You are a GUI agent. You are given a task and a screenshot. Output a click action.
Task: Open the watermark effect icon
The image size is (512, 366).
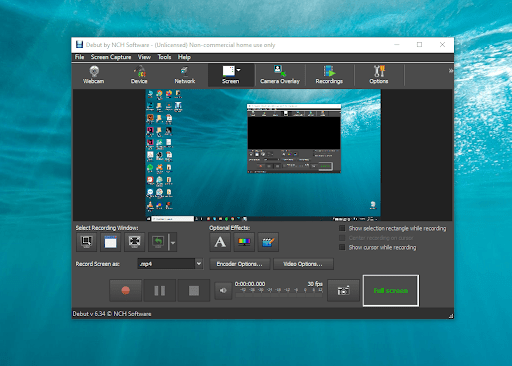(268, 242)
